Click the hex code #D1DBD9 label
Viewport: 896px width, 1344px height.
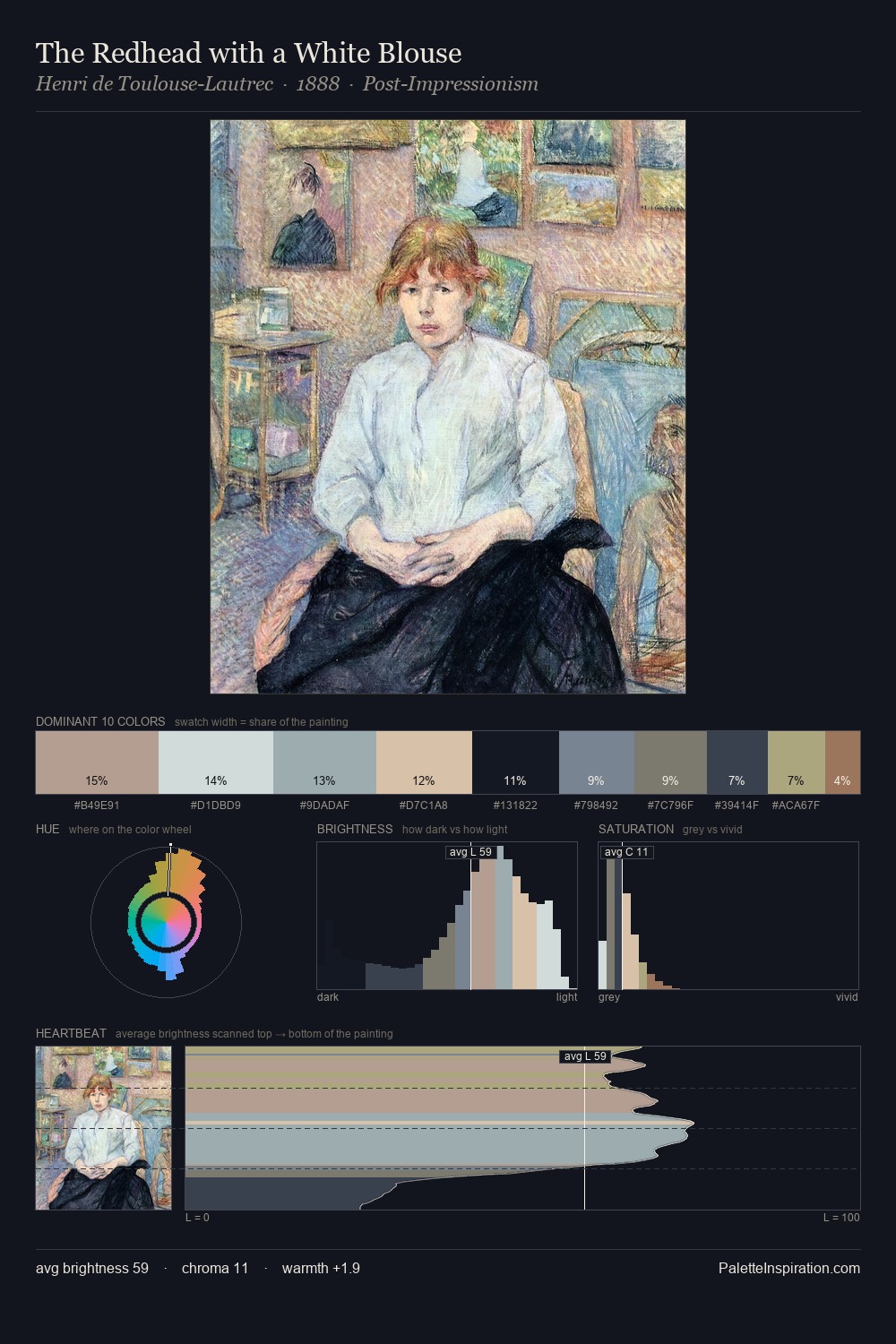coord(216,806)
